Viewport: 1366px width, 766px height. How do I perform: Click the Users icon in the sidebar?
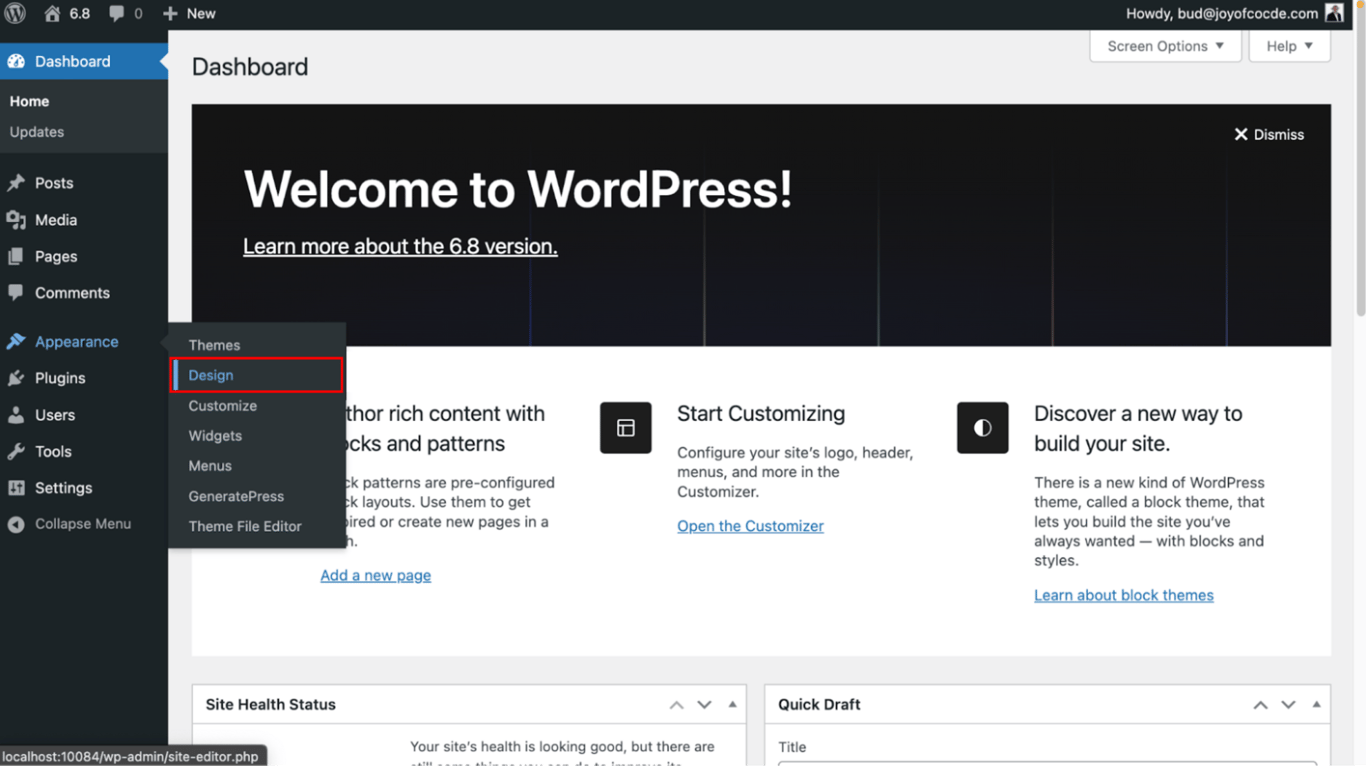click(17, 415)
